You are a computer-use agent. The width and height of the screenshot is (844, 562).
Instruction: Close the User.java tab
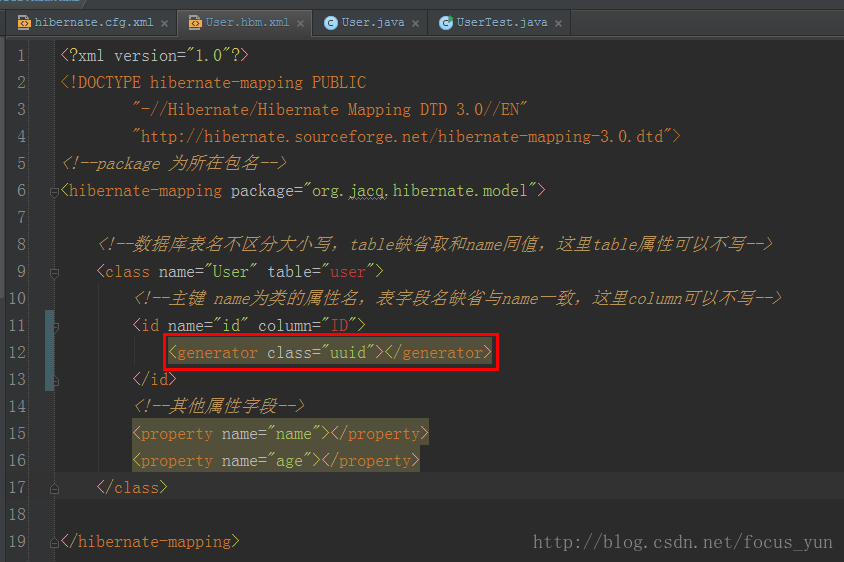click(416, 24)
